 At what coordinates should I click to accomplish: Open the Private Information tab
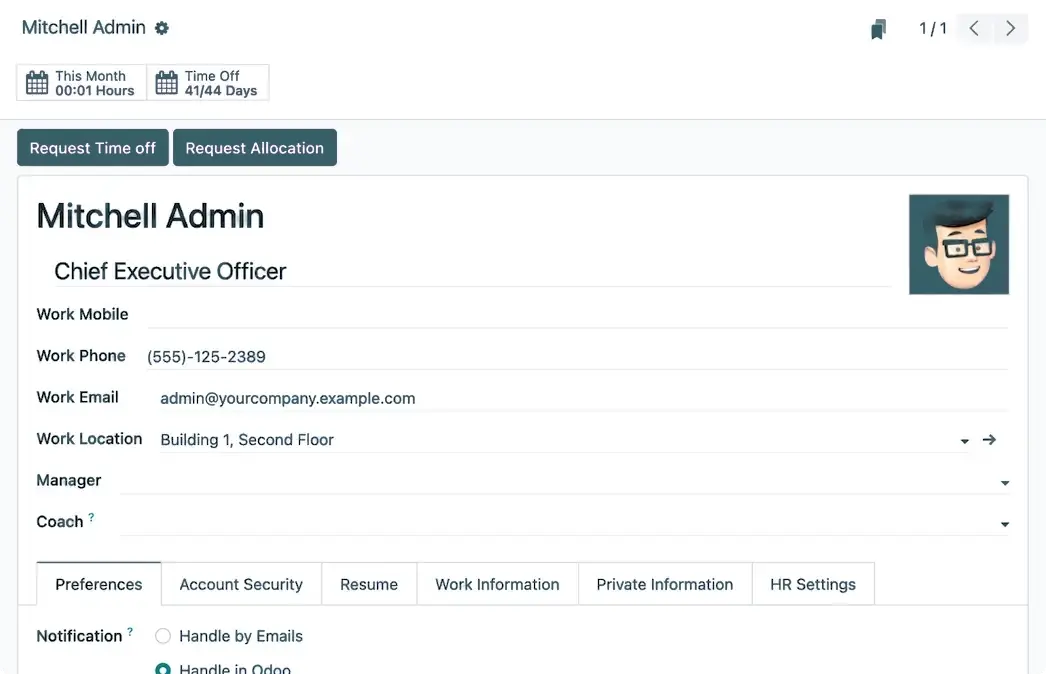pos(664,585)
